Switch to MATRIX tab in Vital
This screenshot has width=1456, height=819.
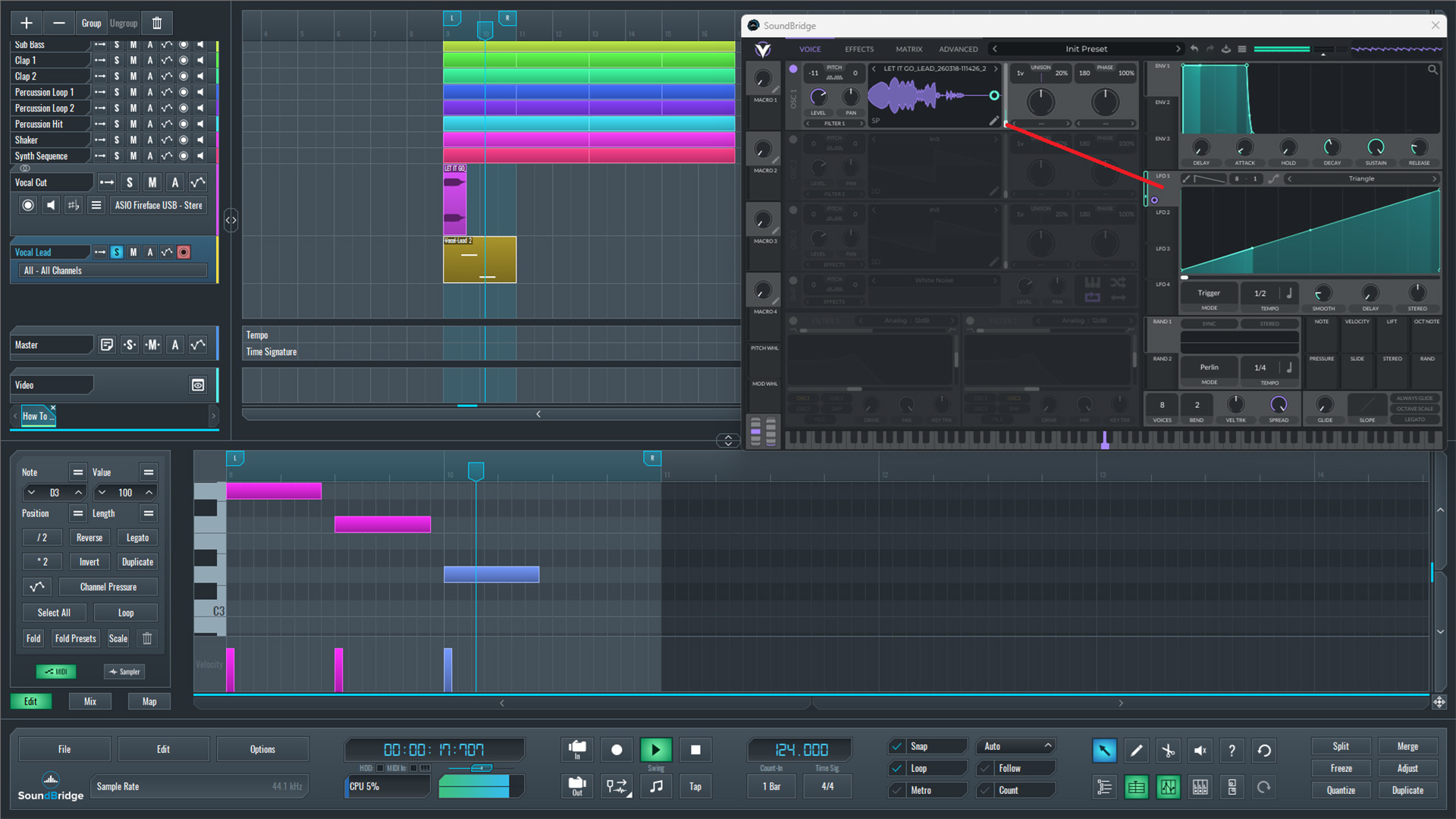(908, 49)
